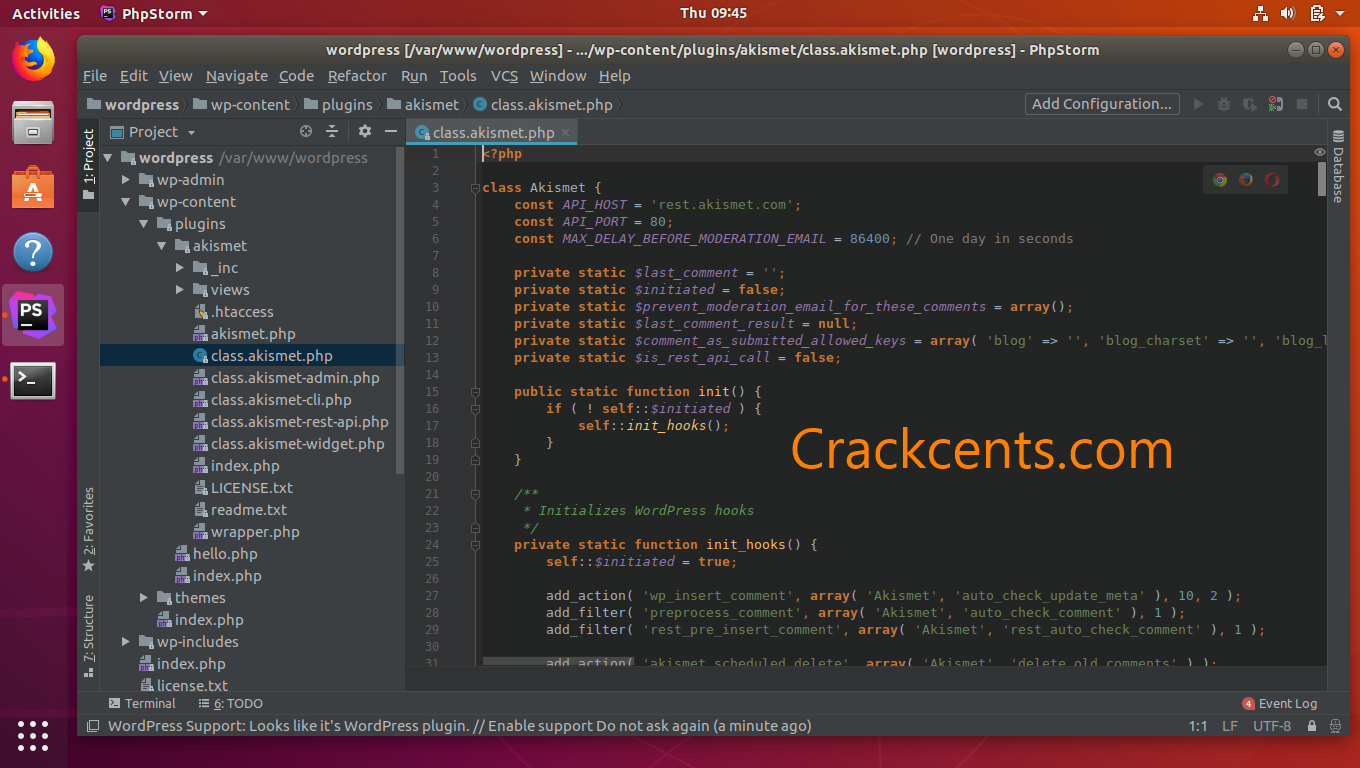Collapse the wp-content folder
Image resolution: width=1360 pixels, height=768 pixels.
tap(127, 202)
